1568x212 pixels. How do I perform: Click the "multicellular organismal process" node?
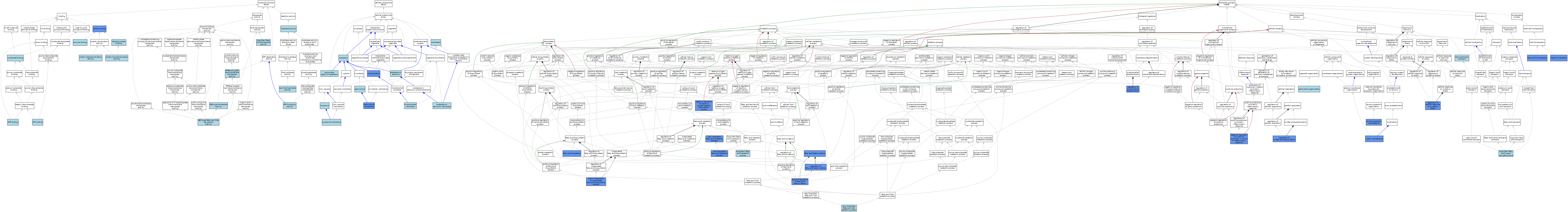tap(1227, 29)
